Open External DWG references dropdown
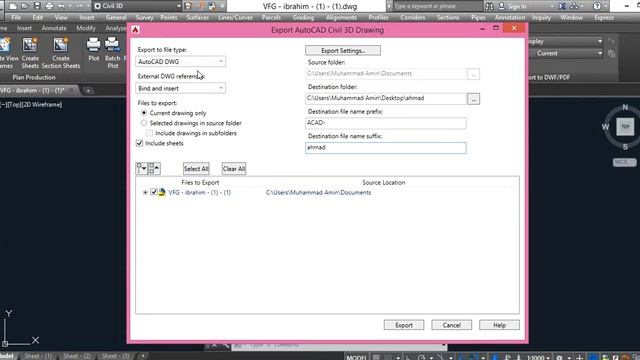The image size is (640, 360). 180,88
